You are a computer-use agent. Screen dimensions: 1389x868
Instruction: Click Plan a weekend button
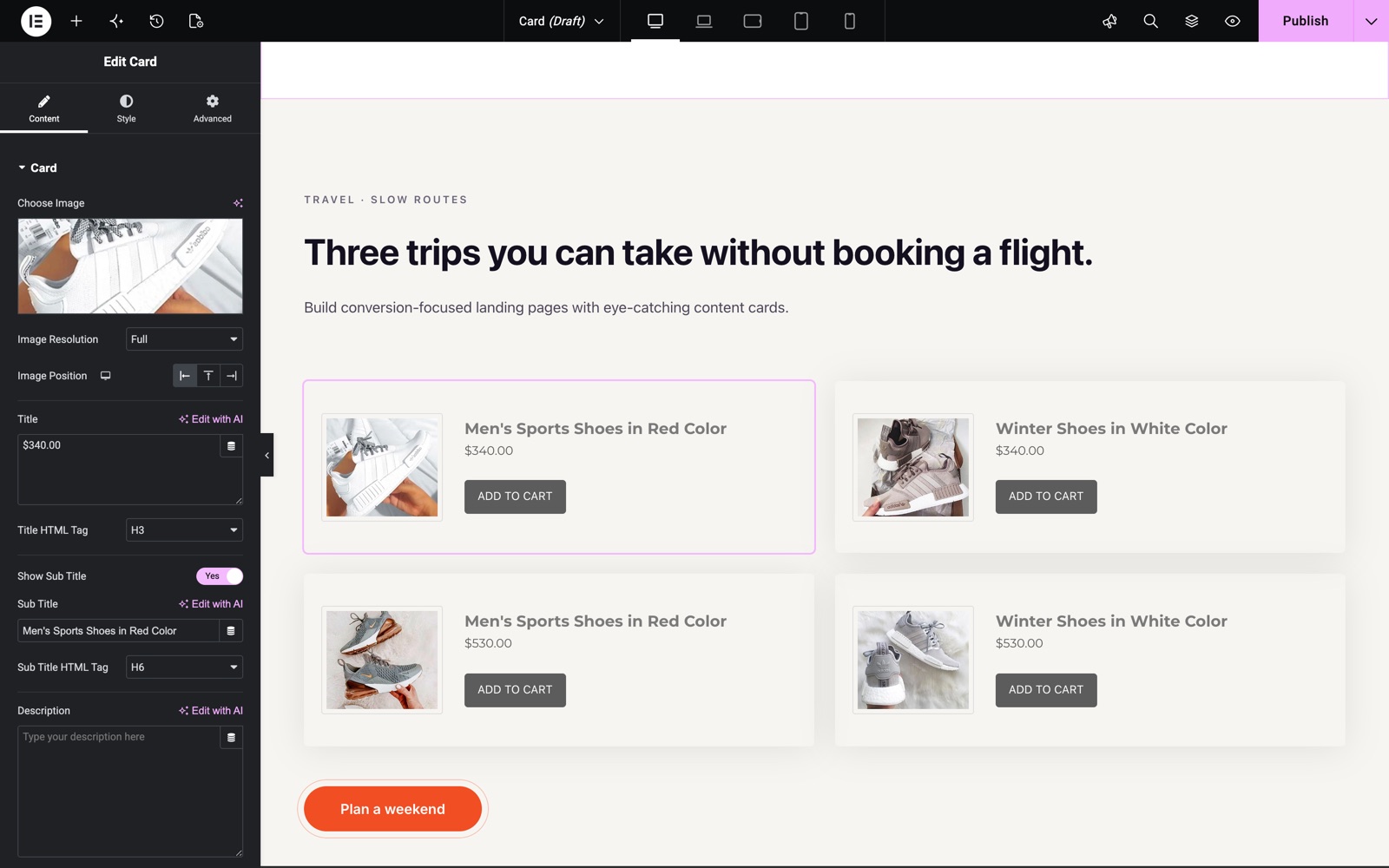392,809
